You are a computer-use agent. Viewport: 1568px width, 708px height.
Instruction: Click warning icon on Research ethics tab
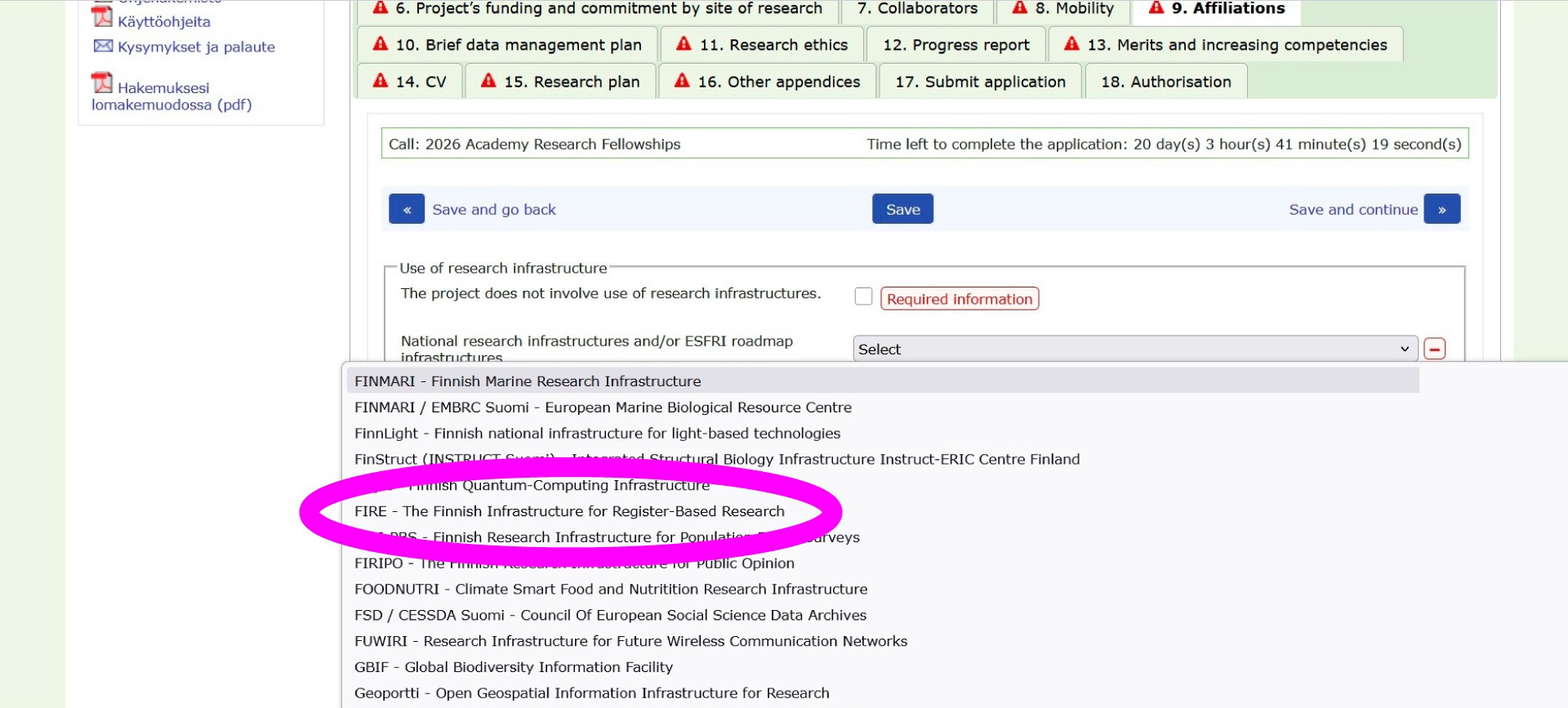click(684, 44)
